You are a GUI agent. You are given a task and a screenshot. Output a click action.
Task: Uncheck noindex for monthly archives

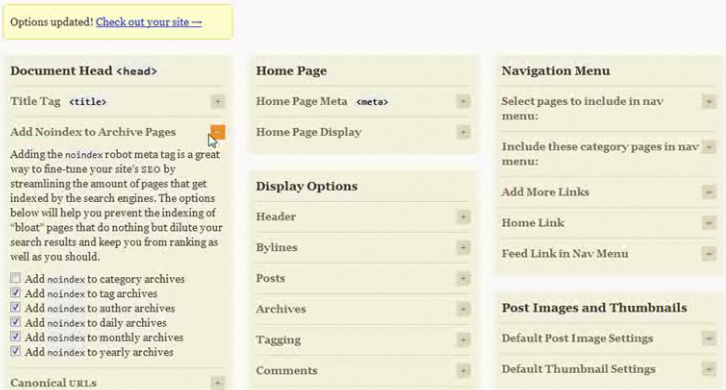15,336
